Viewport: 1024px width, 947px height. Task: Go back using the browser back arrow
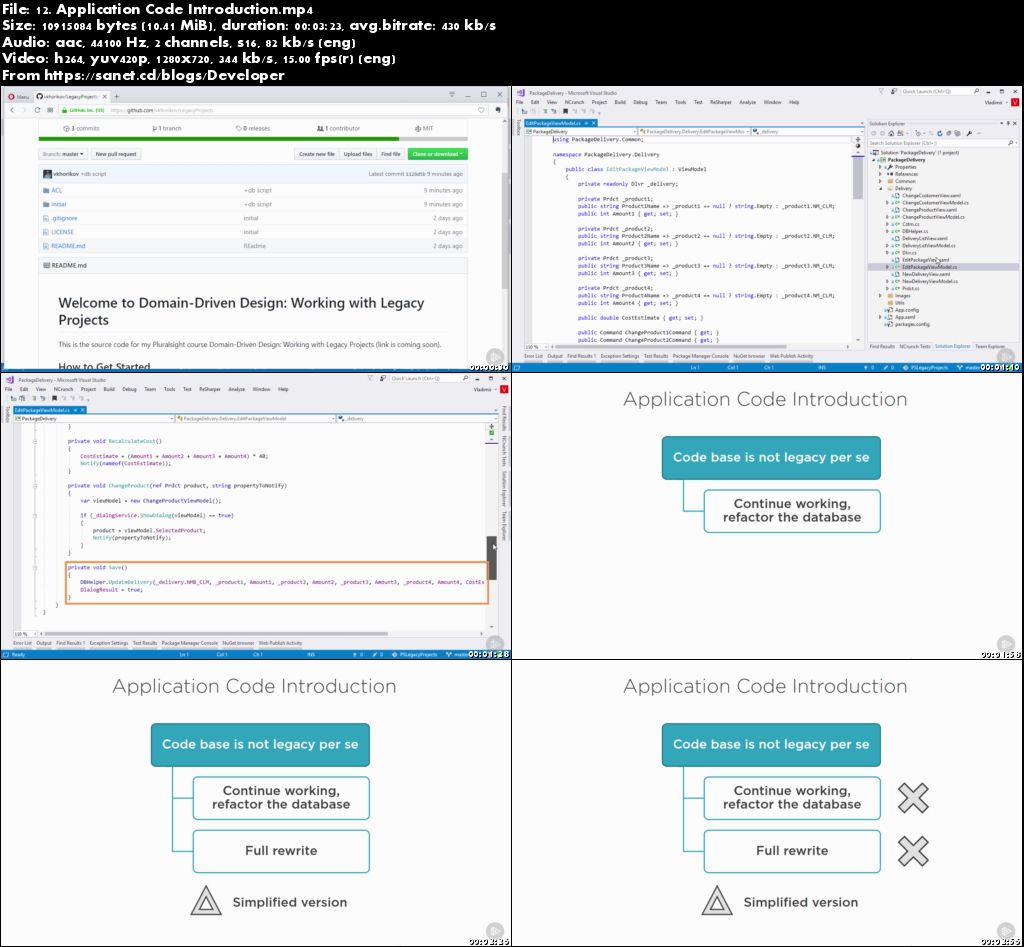[x=12, y=110]
